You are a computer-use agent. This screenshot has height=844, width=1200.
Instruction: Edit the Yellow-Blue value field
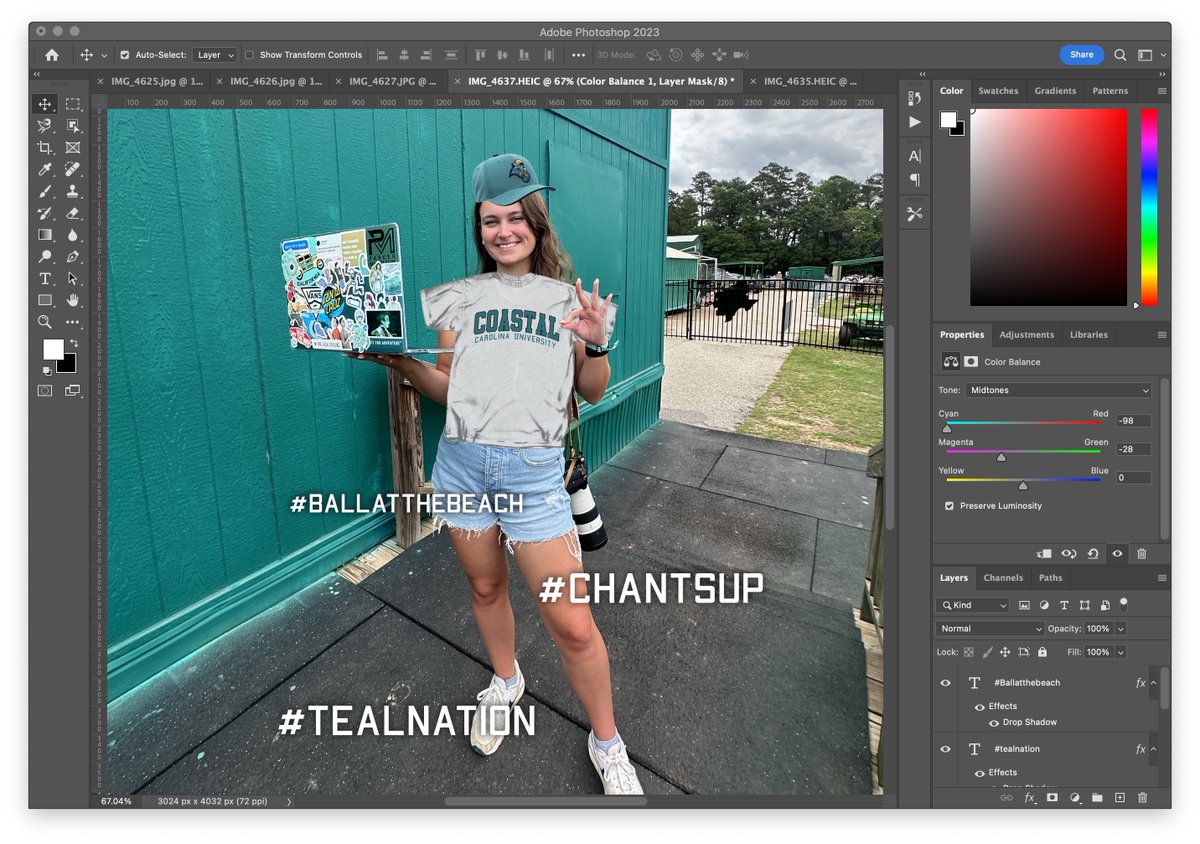pyautogui.click(x=1134, y=478)
